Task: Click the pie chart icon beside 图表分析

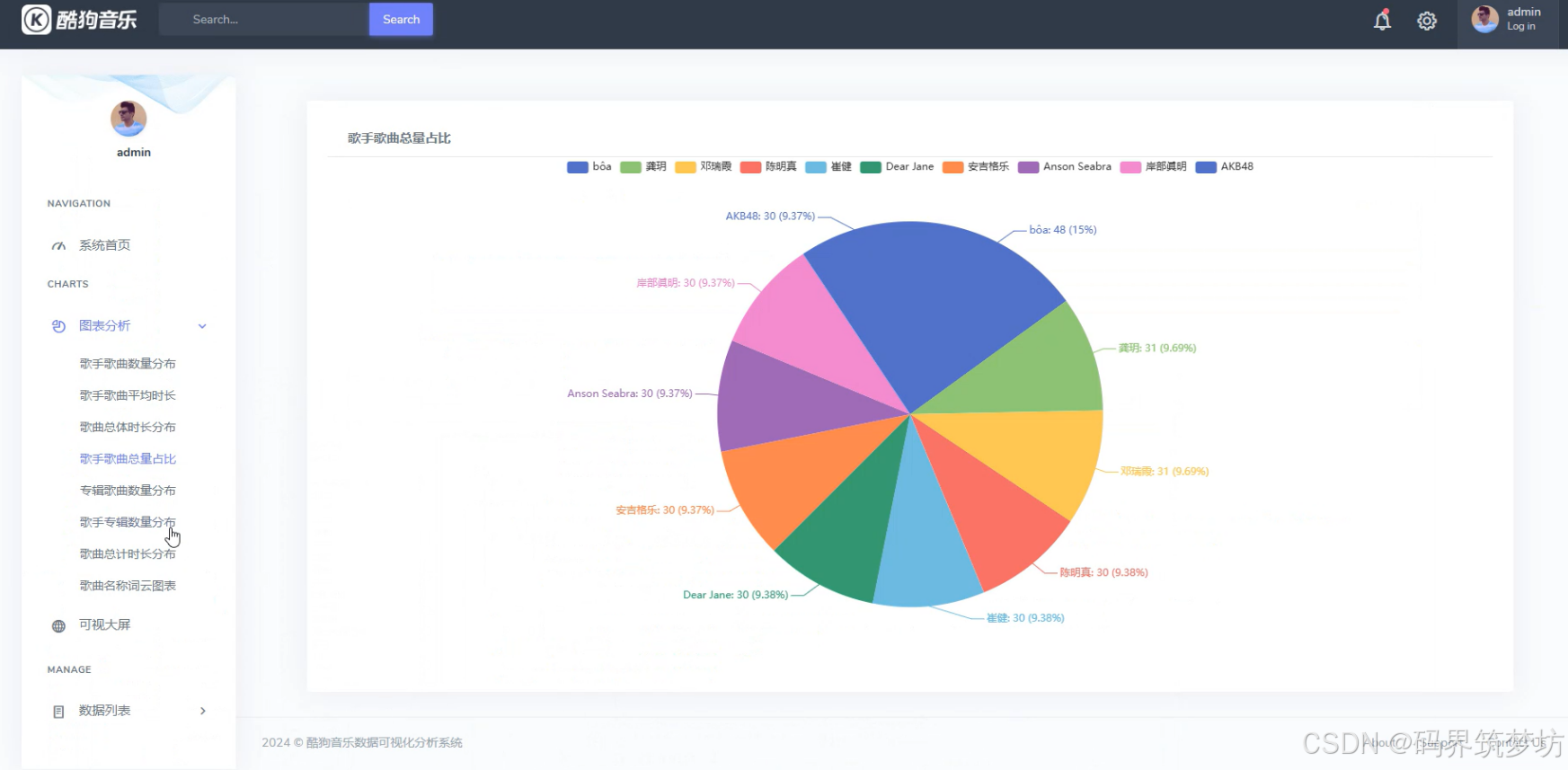Action: pyautogui.click(x=58, y=326)
